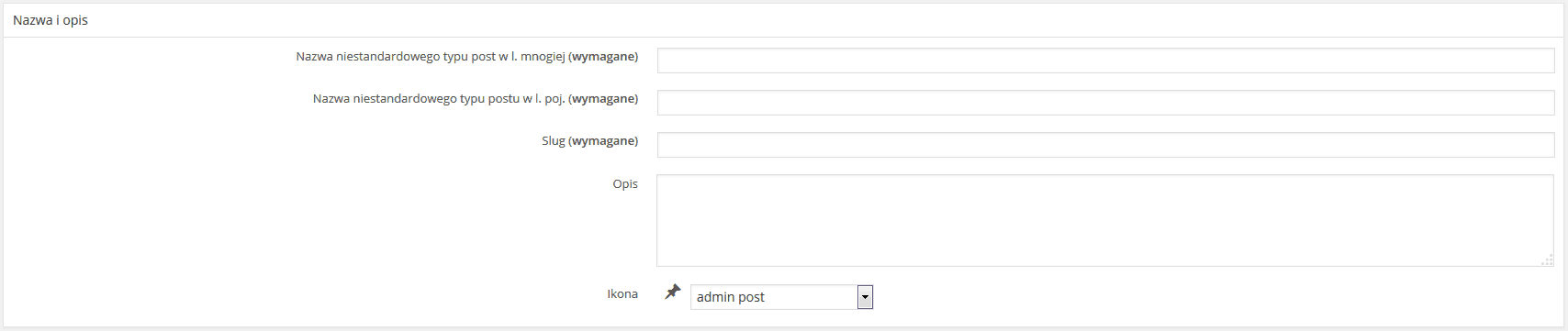Click inside the Opis description textarea
1568x331 pixels.
1105,221
